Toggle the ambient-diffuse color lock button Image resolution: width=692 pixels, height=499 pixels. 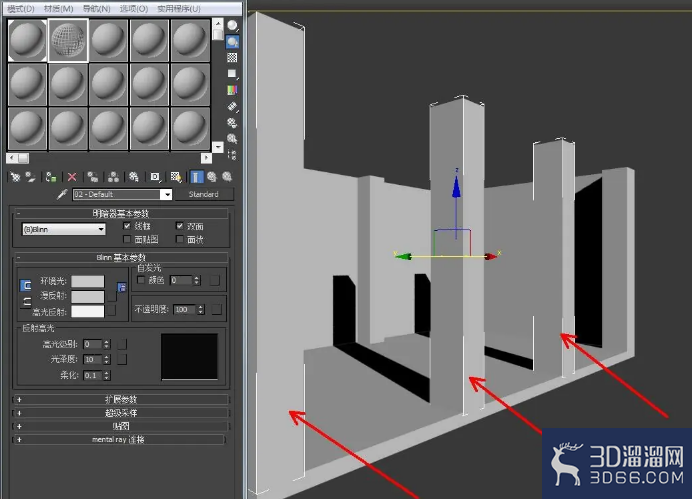(26, 285)
